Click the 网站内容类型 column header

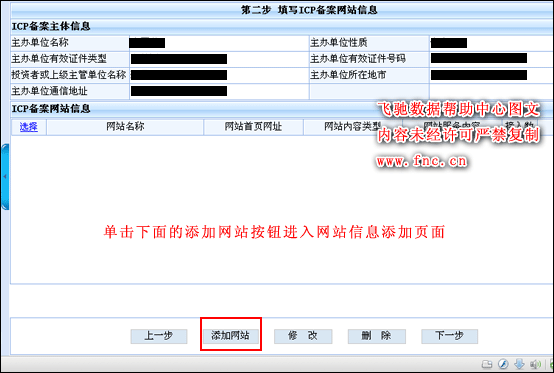[353, 127]
